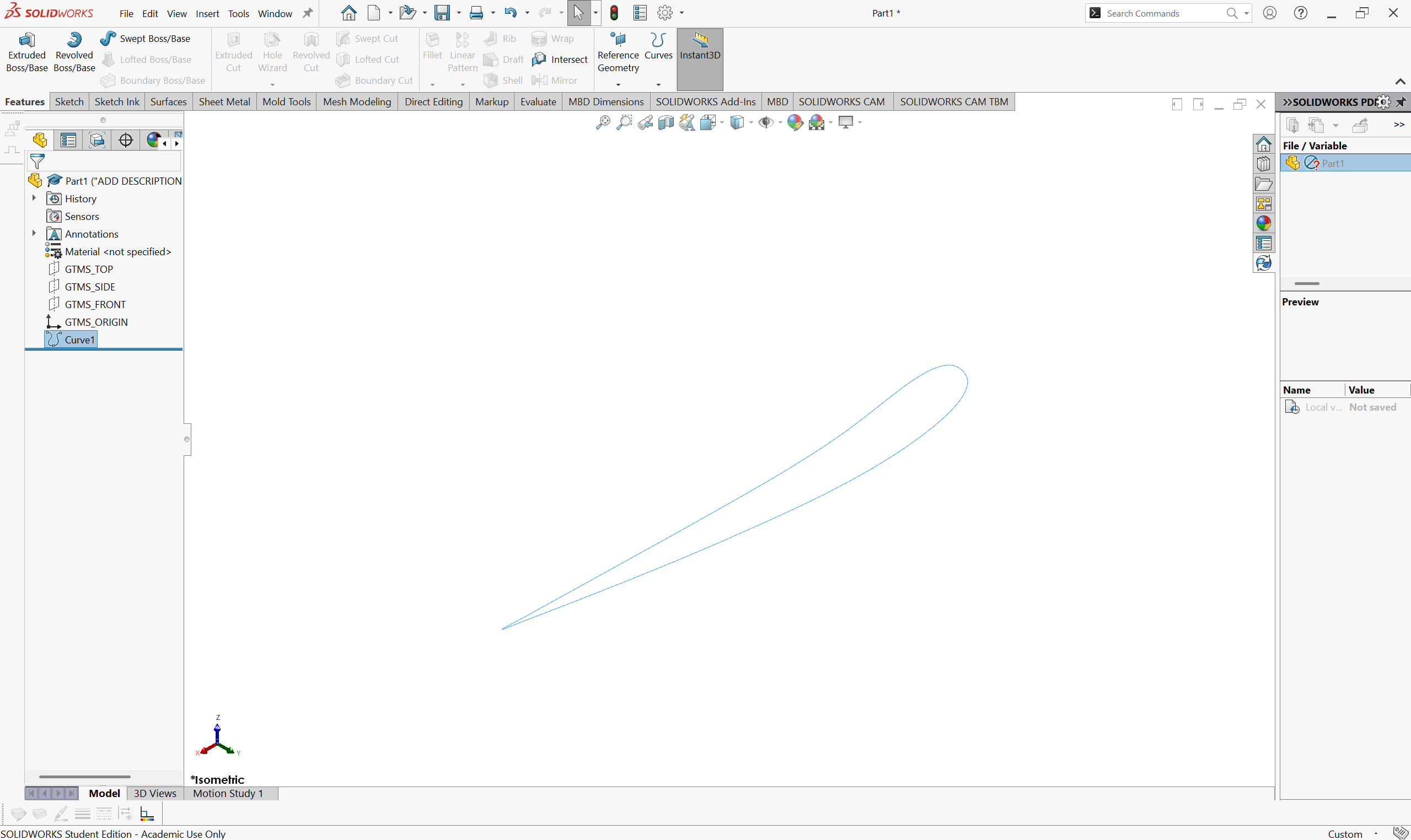Open the Curves dropdown arrow
This screenshot has width=1411, height=840.
[x=658, y=85]
